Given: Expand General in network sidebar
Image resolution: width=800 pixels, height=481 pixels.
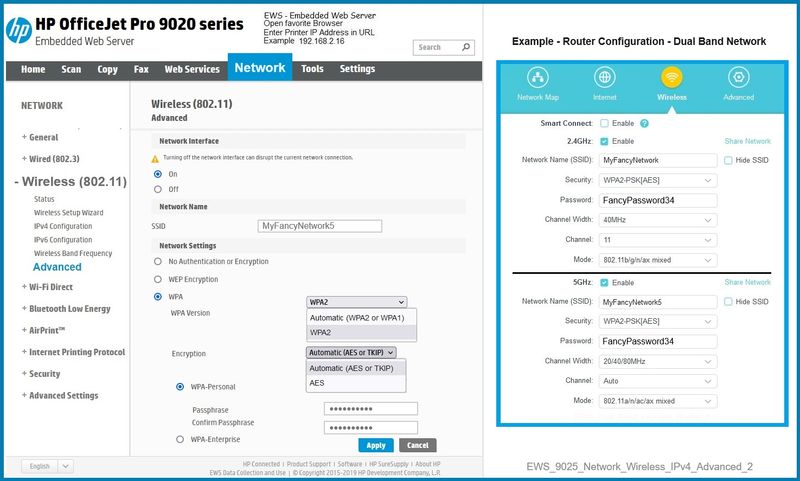Looking at the screenshot, I should [x=40, y=137].
